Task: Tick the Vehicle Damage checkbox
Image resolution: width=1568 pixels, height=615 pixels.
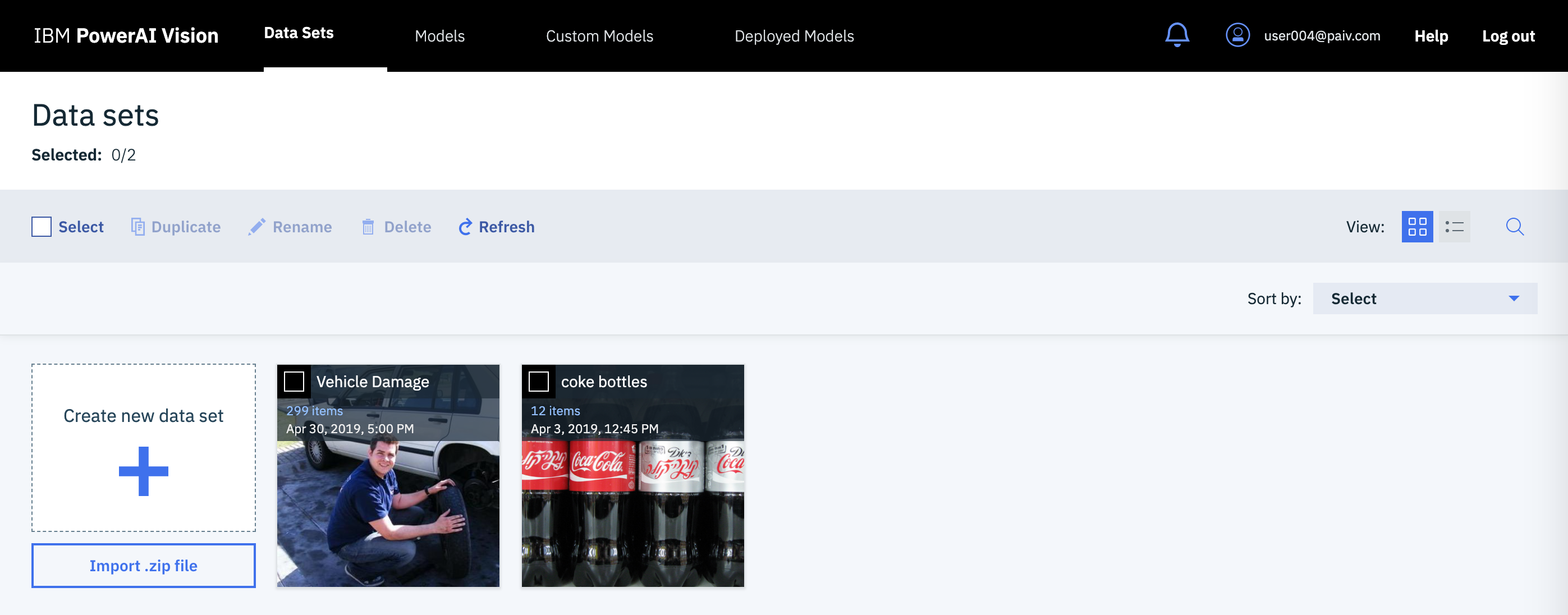Action: (294, 382)
